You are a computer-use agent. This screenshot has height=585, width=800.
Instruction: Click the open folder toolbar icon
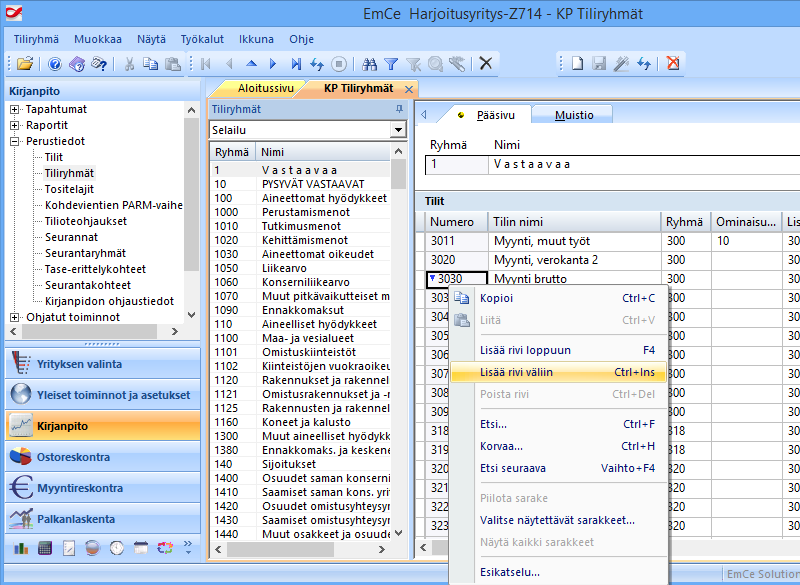pyautogui.click(x=24, y=64)
